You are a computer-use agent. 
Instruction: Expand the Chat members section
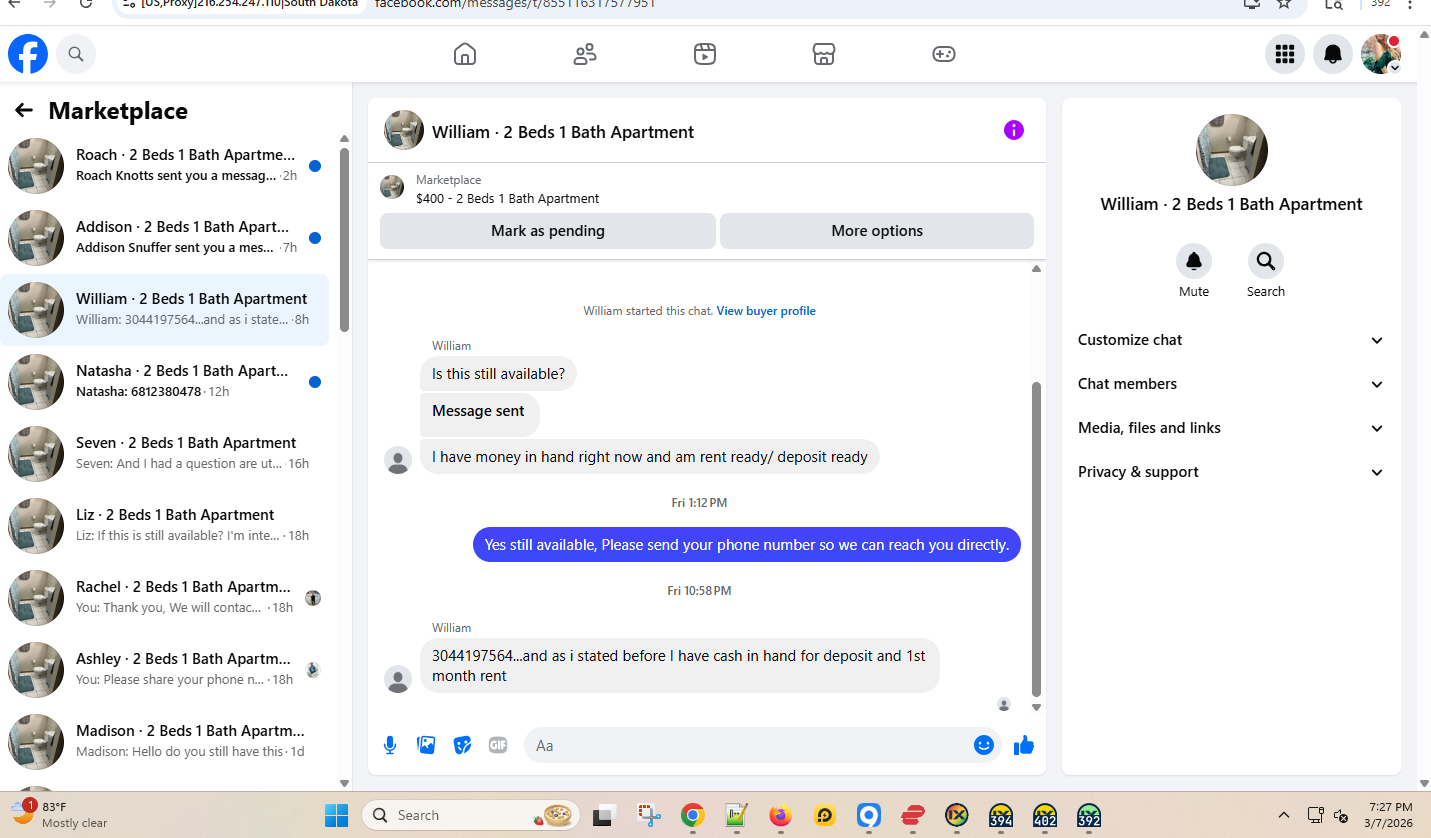click(1232, 384)
